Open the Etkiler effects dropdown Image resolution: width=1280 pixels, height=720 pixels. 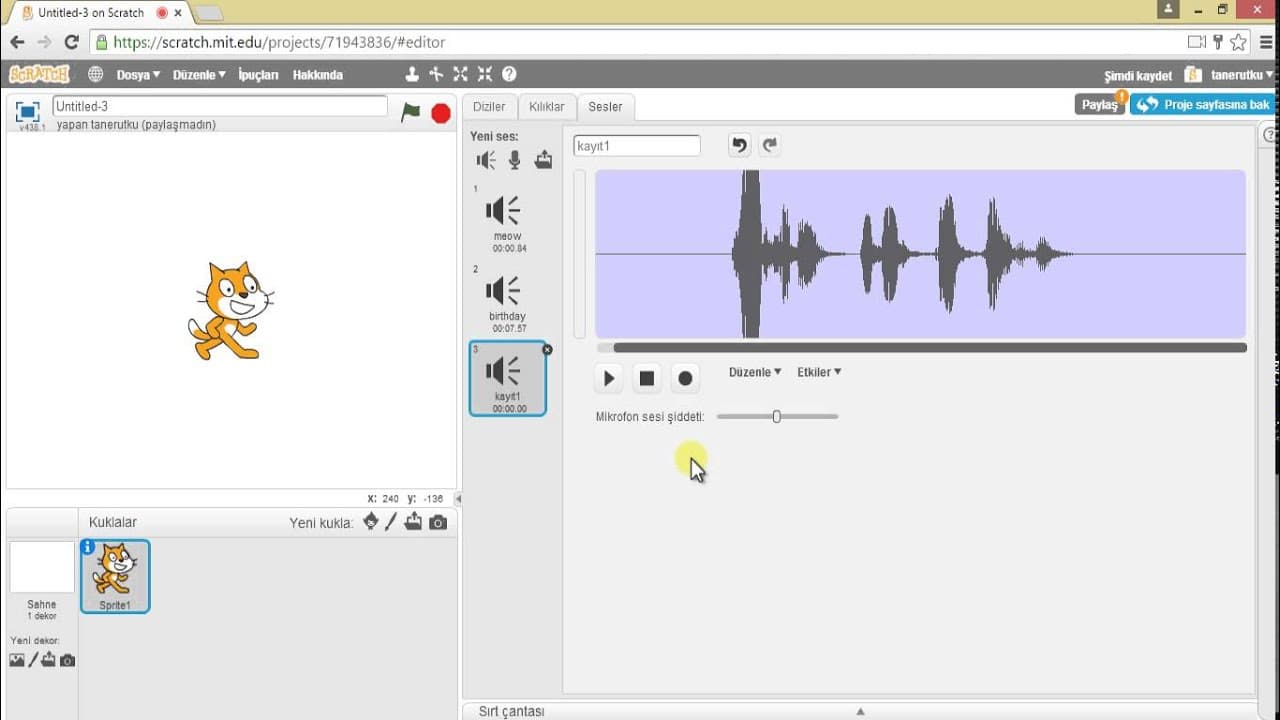(x=819, y=372)
